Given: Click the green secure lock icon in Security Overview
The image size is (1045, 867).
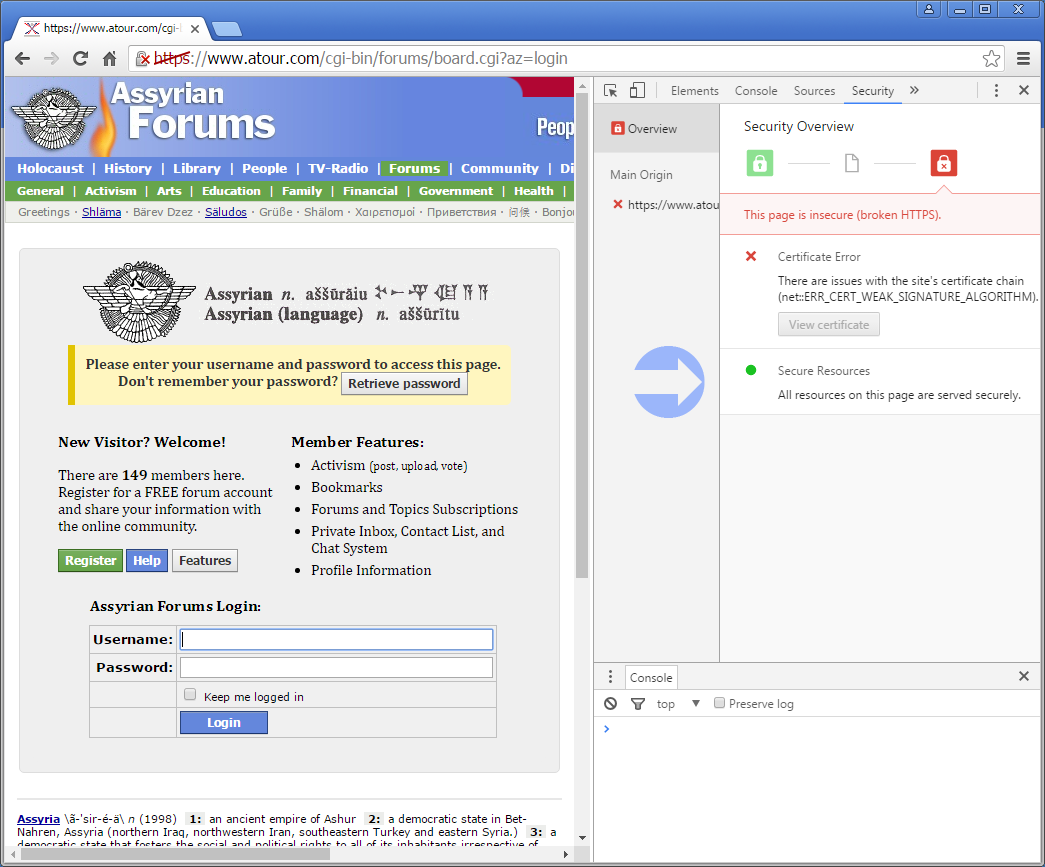Looking at the screenshot, I should tap(760, 163).
